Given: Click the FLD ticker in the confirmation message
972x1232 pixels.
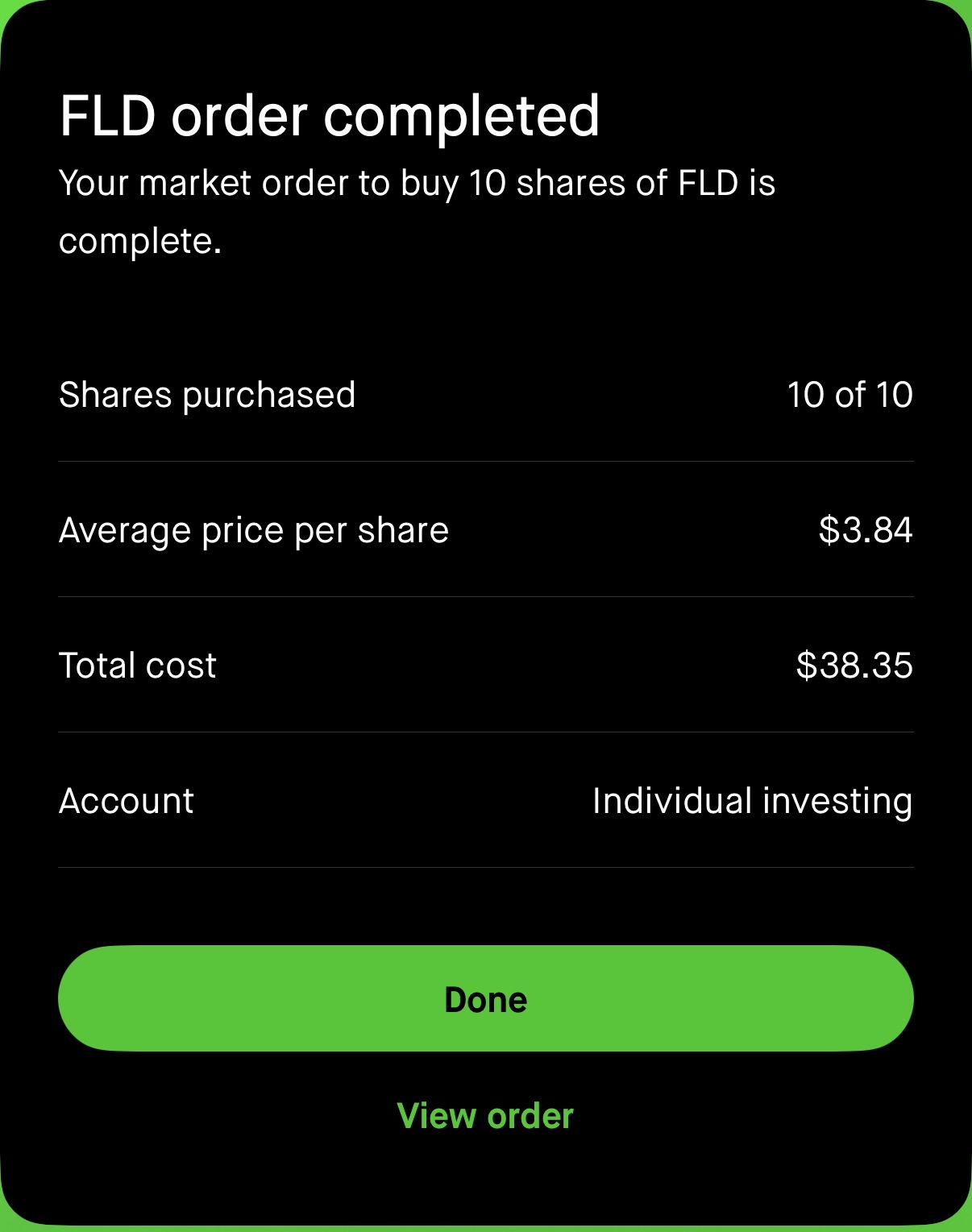Looking at the screenshot, I should point(708,183).
